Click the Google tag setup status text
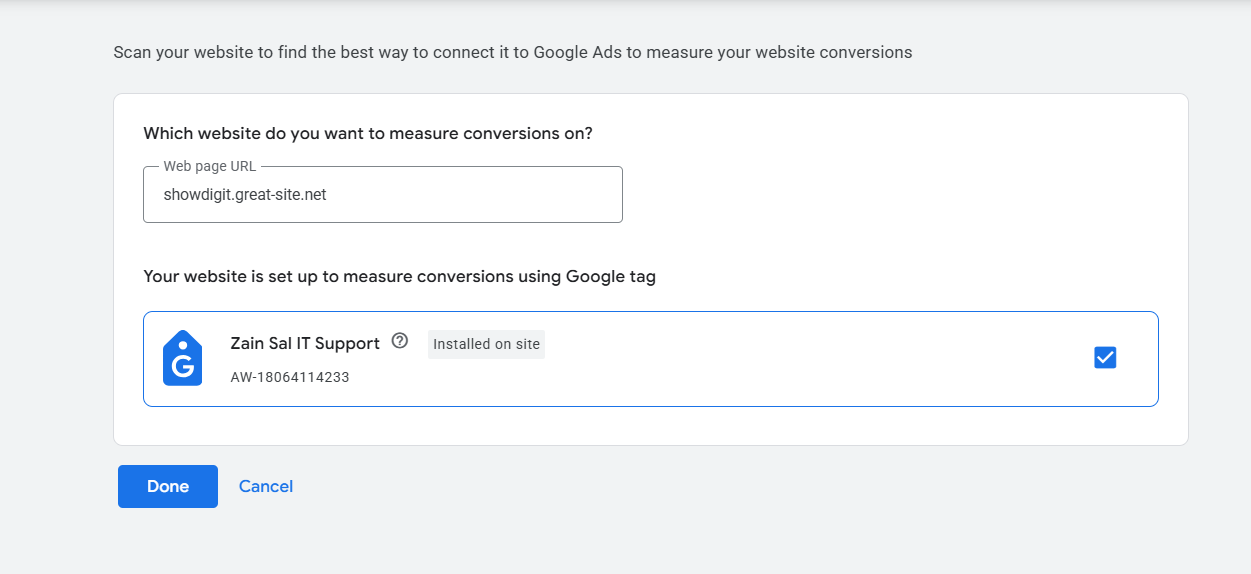The height and width of the screenshot is (574, 1251). [400, 277]
